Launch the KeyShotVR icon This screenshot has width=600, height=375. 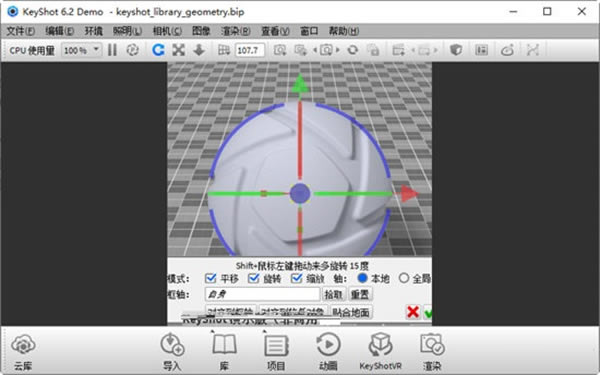coord(380,351)
